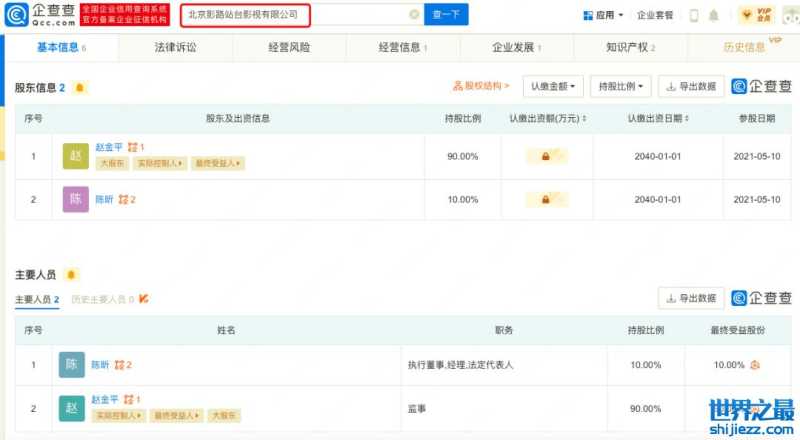Click the equity icon beside 10.00% 最终受益股份

pos(754,365)
